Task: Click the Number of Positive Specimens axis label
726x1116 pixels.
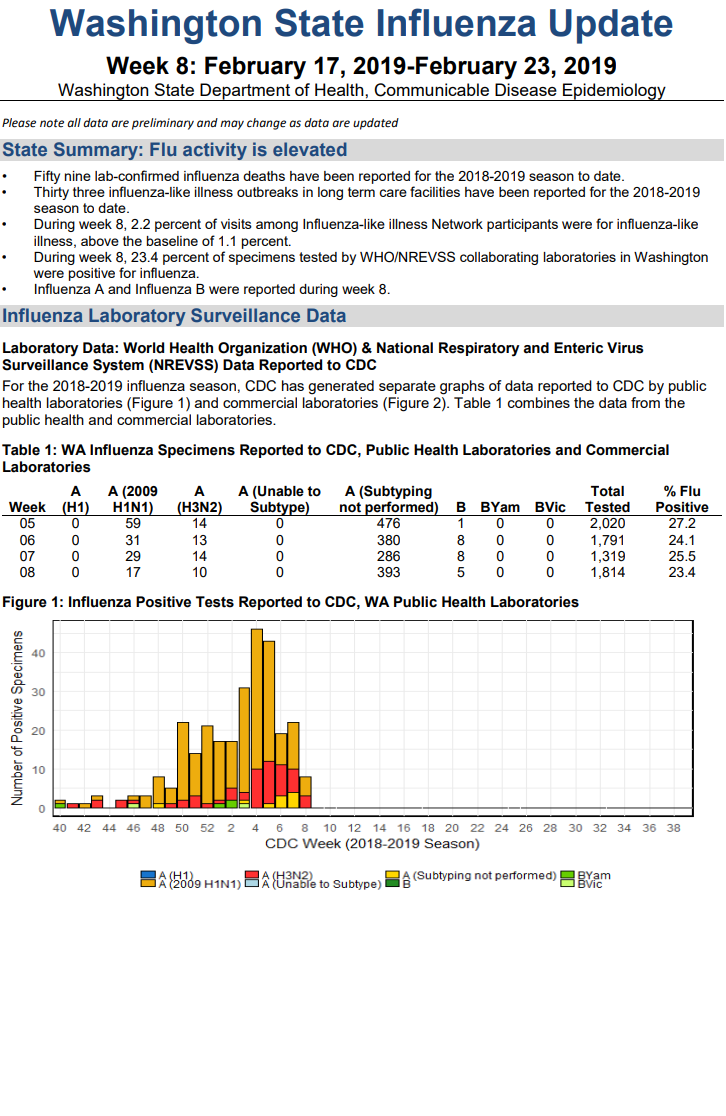Action: tap(17, 718)
